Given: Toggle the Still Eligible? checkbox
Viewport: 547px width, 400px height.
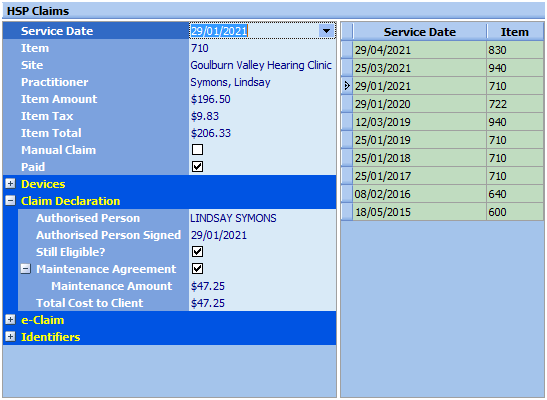Looking at the screenshot, I should click(x=197, y=252).
